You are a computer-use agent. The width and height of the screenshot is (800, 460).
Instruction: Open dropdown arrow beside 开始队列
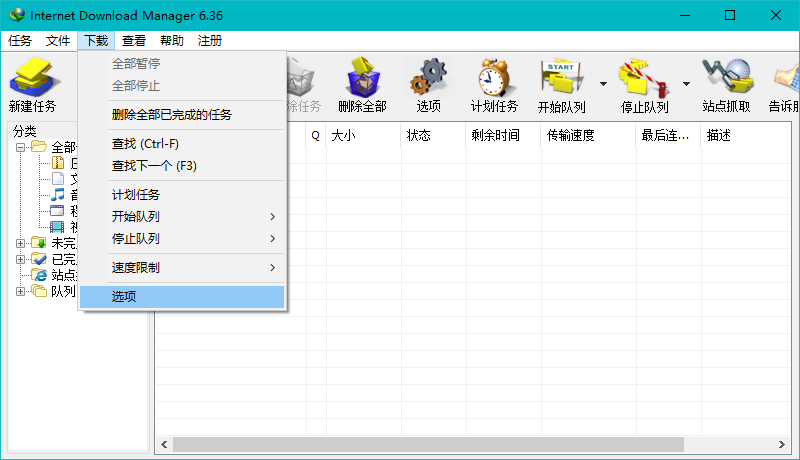click(x=603, y=84)
